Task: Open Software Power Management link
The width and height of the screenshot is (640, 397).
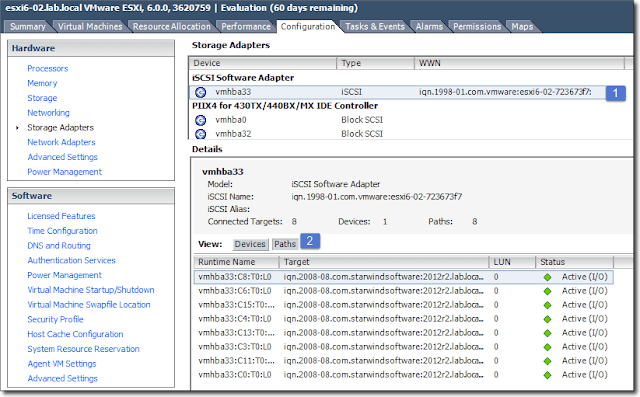Action: [64, 275]
